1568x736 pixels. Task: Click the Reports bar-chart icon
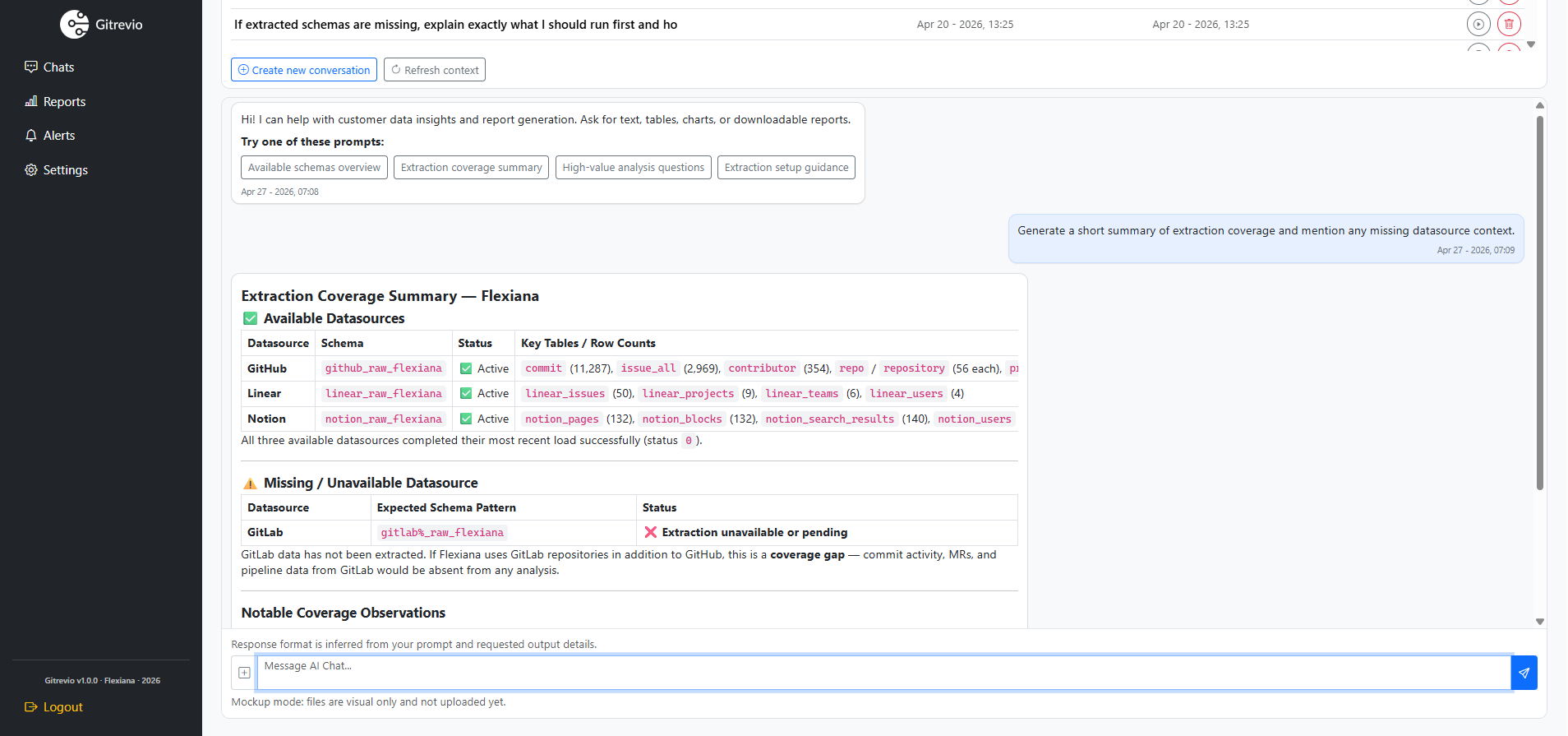point(31,101)
